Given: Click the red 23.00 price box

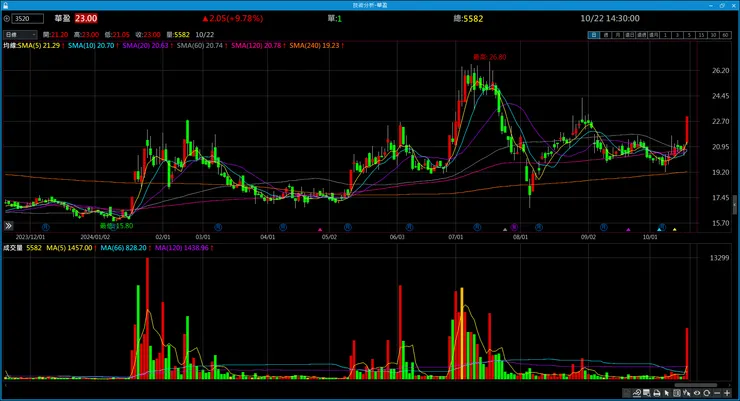Looking at the screenshot, I should click(86, 18).
